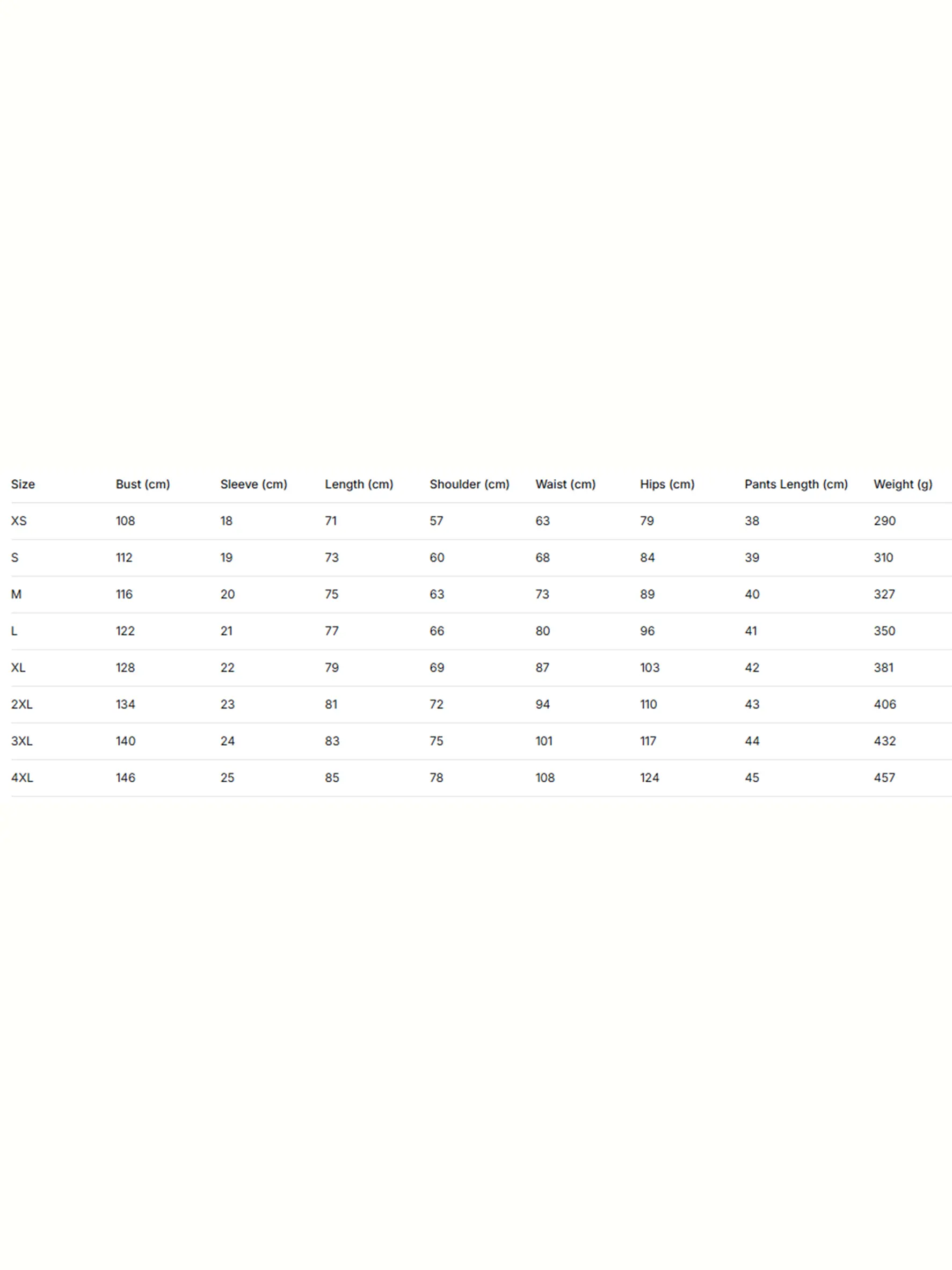Click the Sleeve (cm) column header
Viewport: 952px width, 1270px height.
point(253,484)
